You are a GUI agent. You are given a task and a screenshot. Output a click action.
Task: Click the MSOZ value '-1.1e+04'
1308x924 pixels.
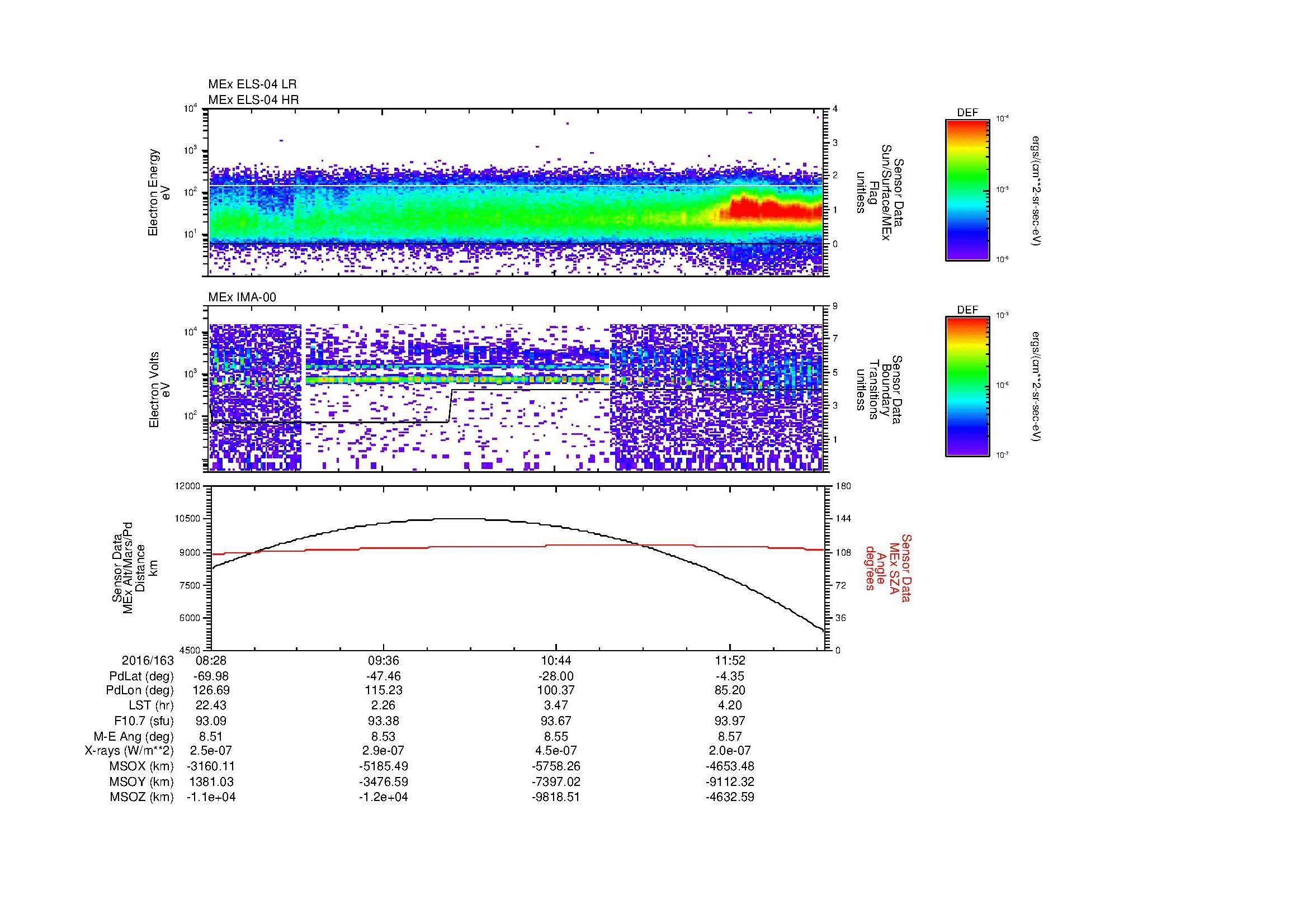pyautogui.click(x=211, y=797)
